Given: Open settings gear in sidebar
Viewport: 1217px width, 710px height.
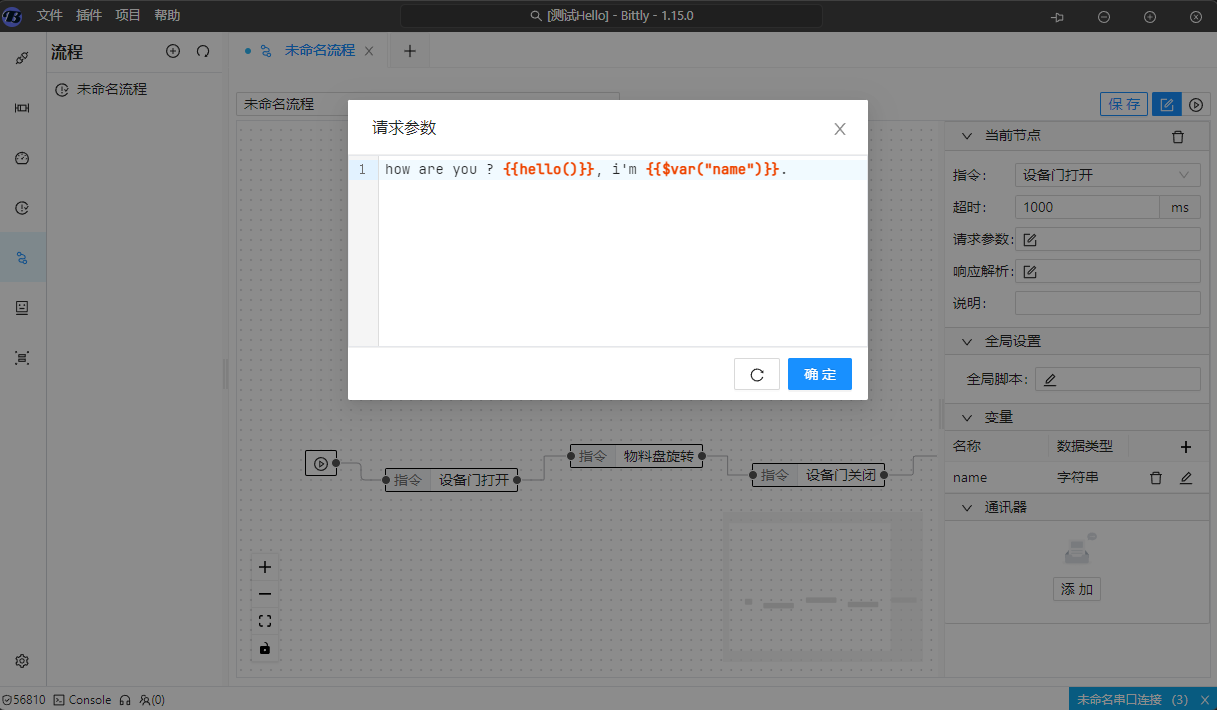Looking at the screenshot, I should [22, 661].
